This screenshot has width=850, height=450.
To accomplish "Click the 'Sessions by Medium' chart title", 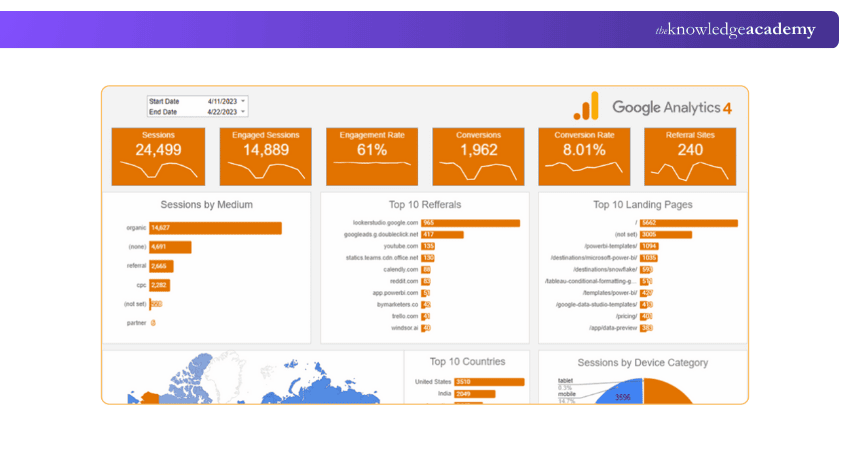I will (207, 204).
